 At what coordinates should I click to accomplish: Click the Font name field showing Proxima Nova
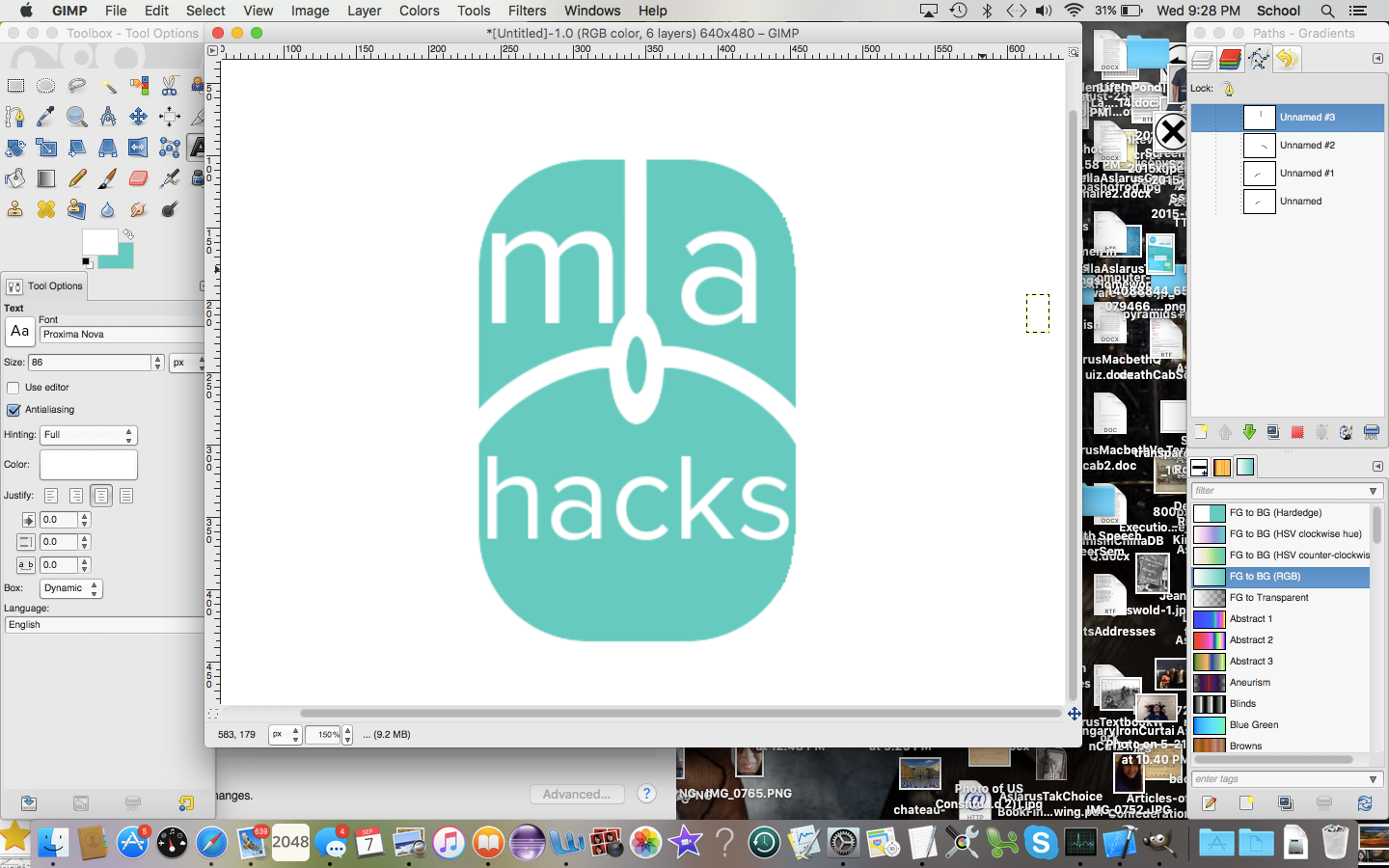pyautogui.click(x=121, y=335)
